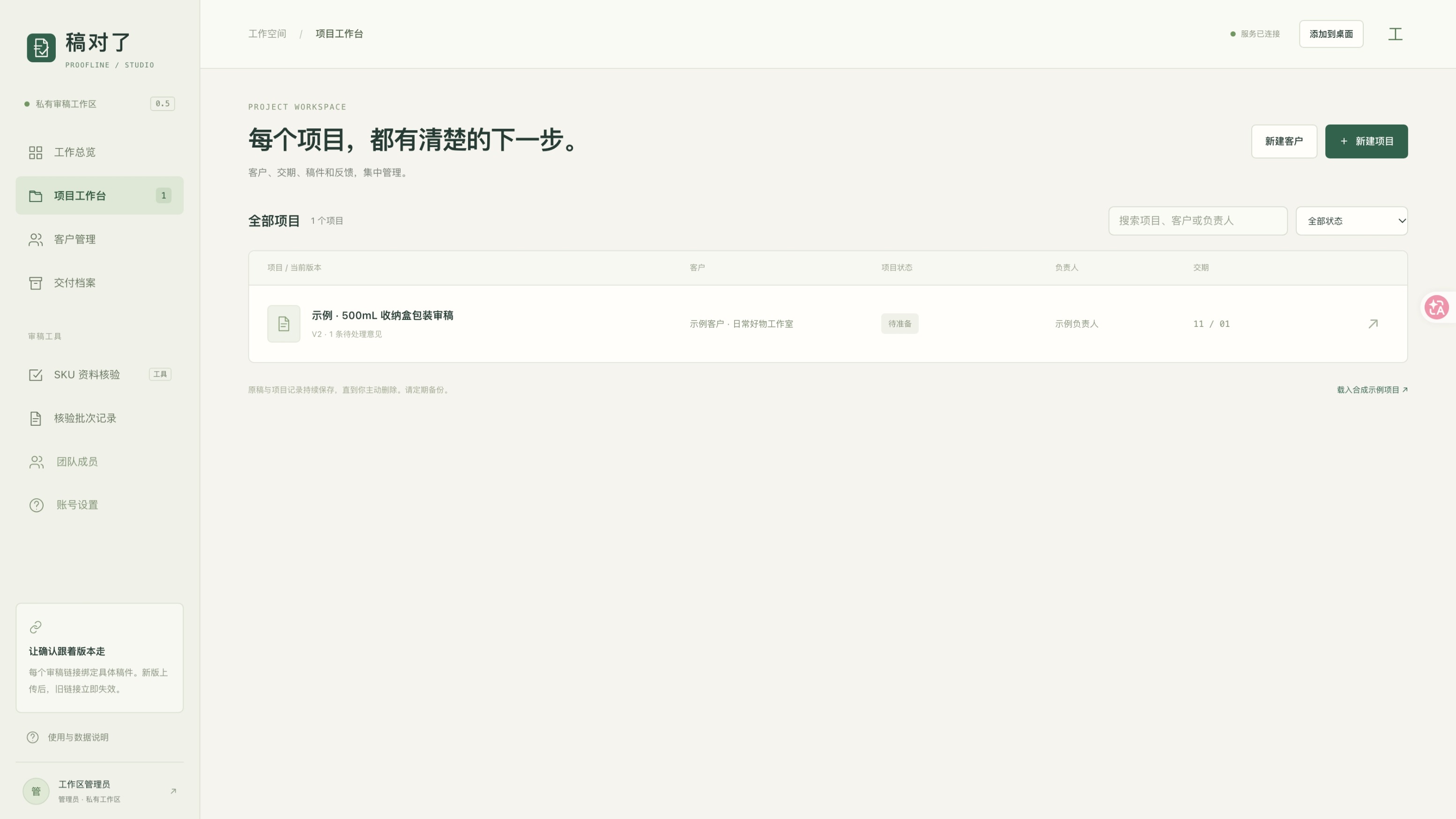Click 载入合成示例项目 link

point(1372,390)
